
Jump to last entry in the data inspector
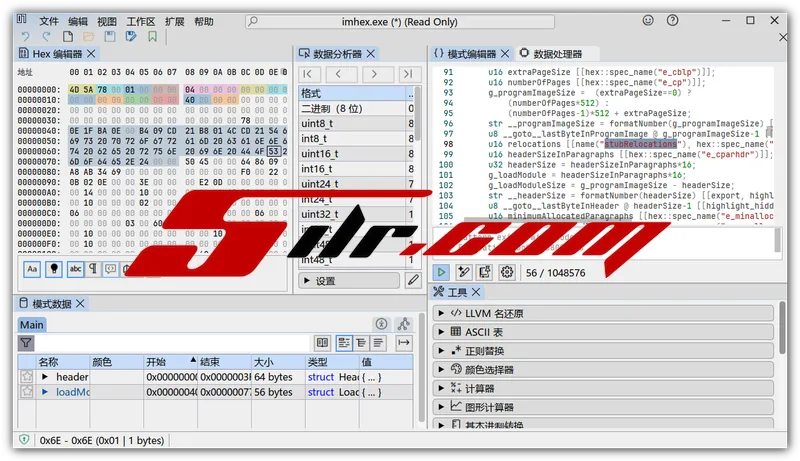pyautogui.click(x=409, y=74)
